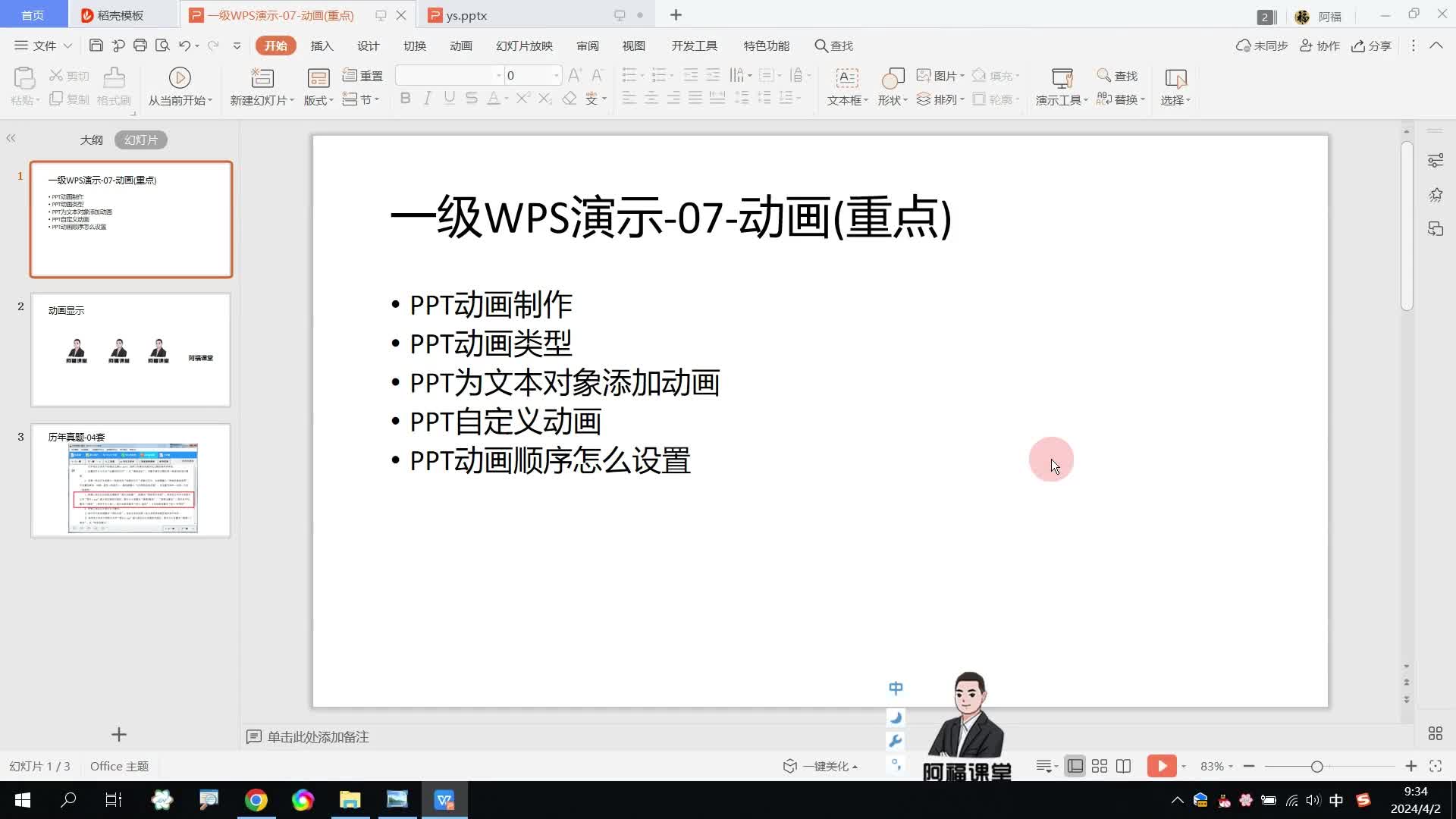The width and height of the screenshot is (1456, 819).
Task: Switch to slide sorter grid view
Action: (x=1099, y=766)
